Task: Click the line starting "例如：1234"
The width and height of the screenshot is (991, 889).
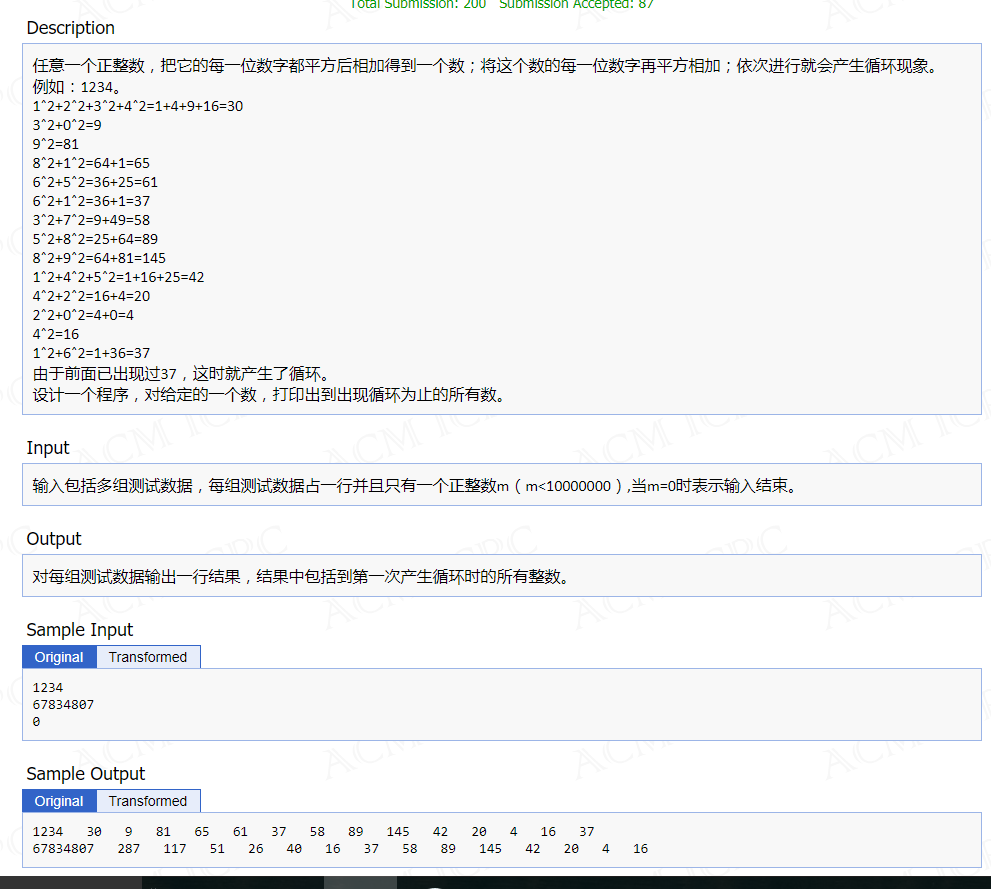Action: (x=76, y=87)
